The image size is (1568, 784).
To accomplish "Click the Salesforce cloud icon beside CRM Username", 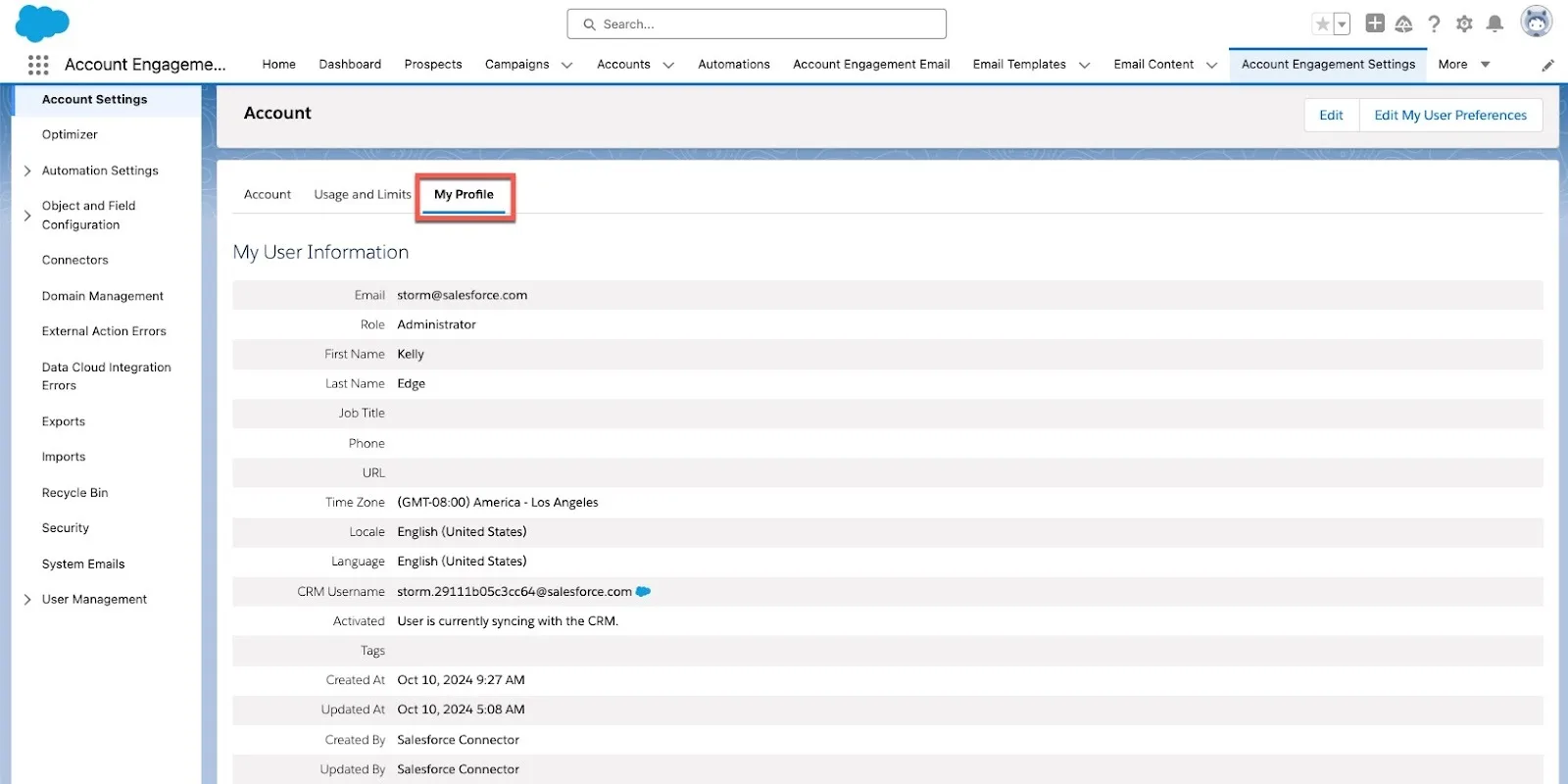I will coord(643,591).
